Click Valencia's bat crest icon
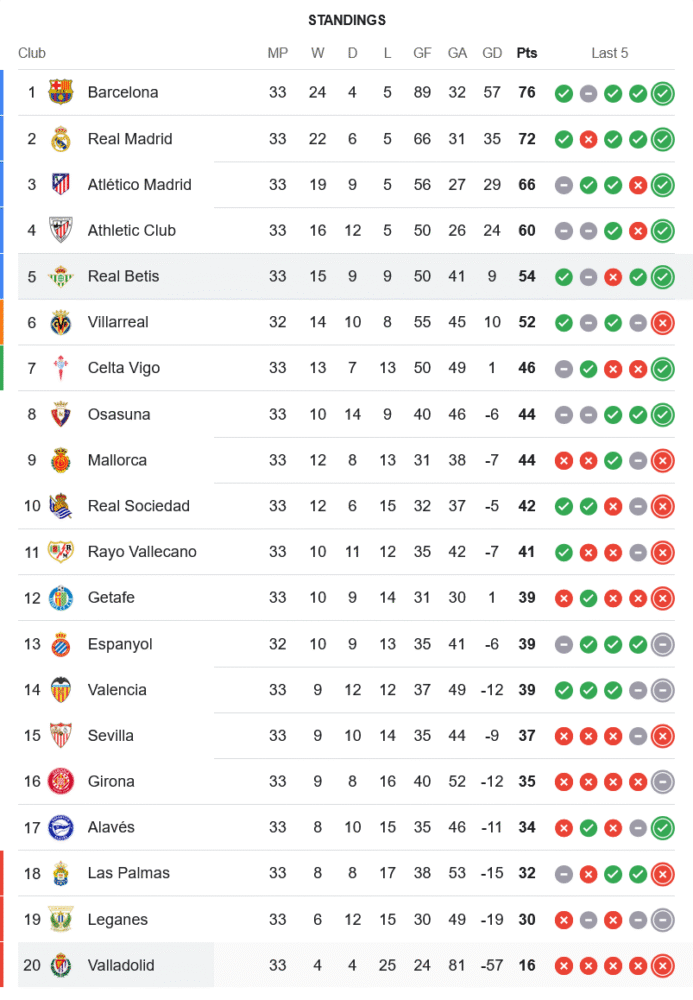Viewport: 693px width, 1000px height. tap(61, 690)
